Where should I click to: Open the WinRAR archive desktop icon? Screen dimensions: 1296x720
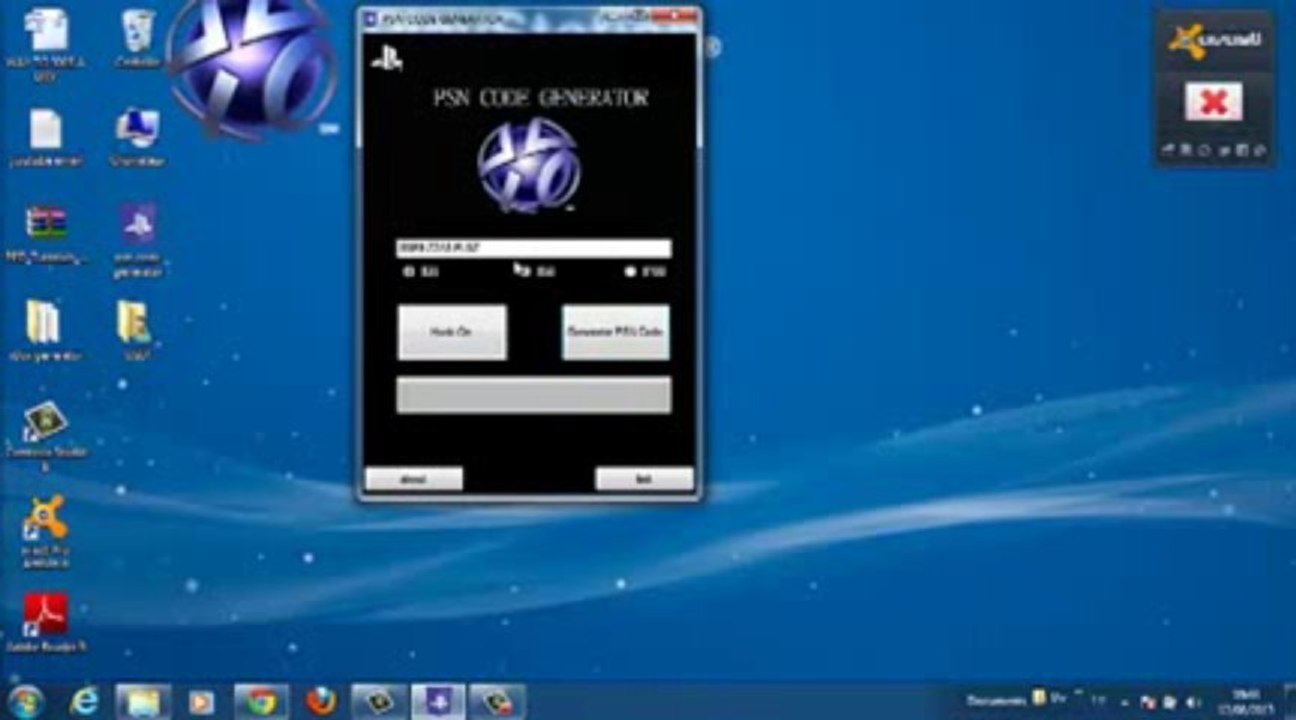[x=45, y=234]
